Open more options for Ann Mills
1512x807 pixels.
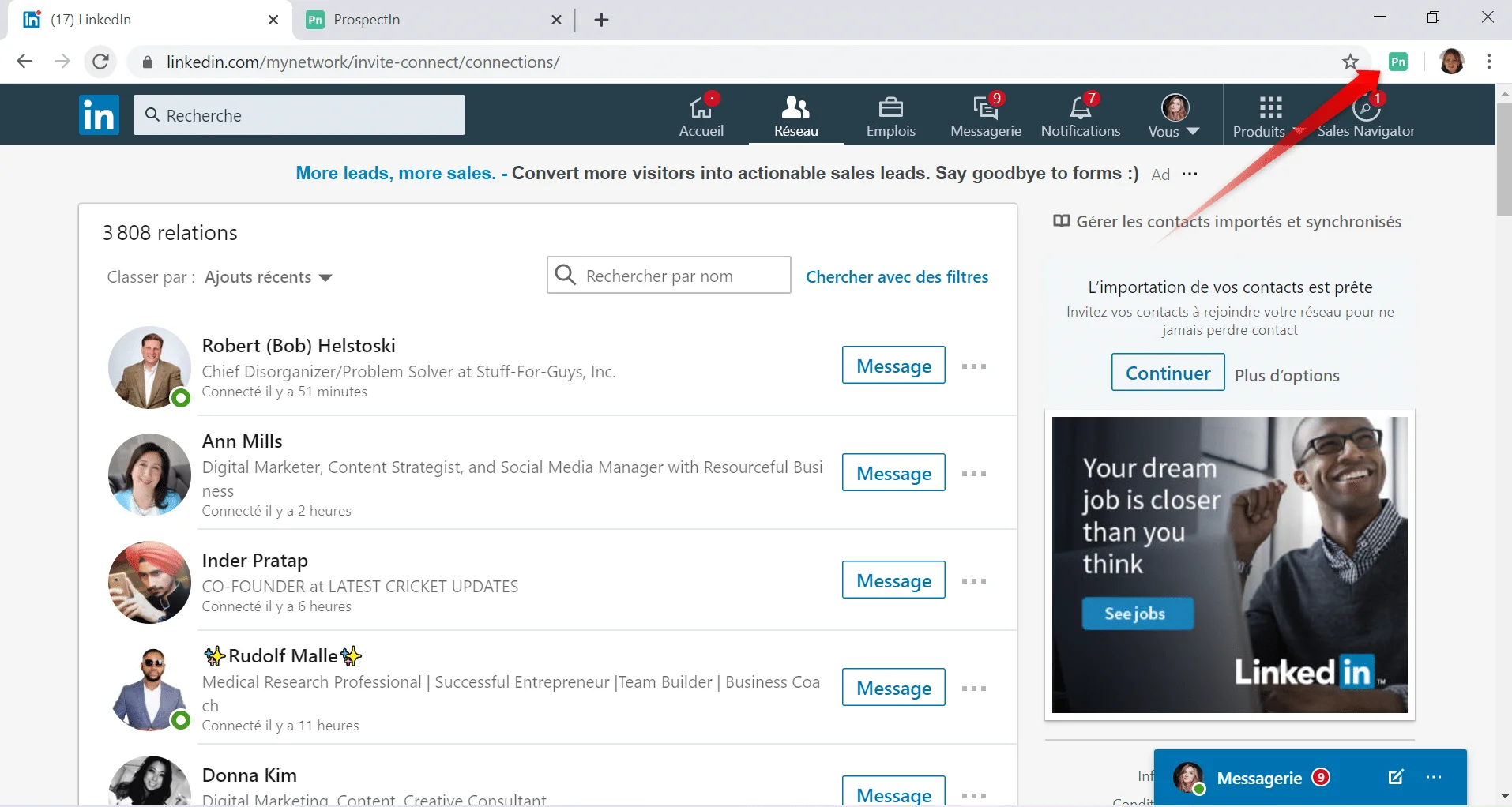(x=974, y=474)
